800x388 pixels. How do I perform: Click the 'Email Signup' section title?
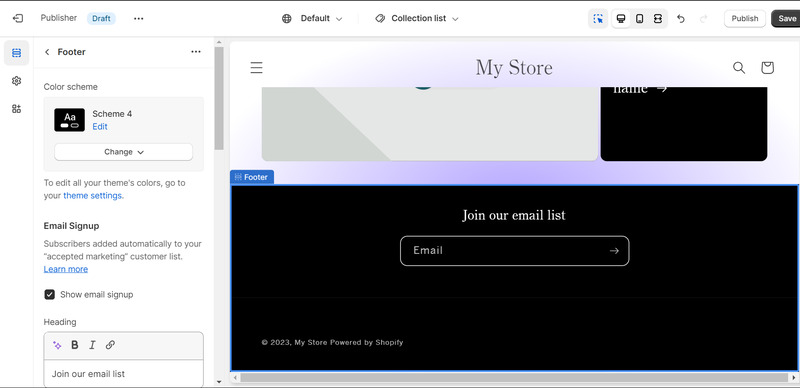click(71, 226)
